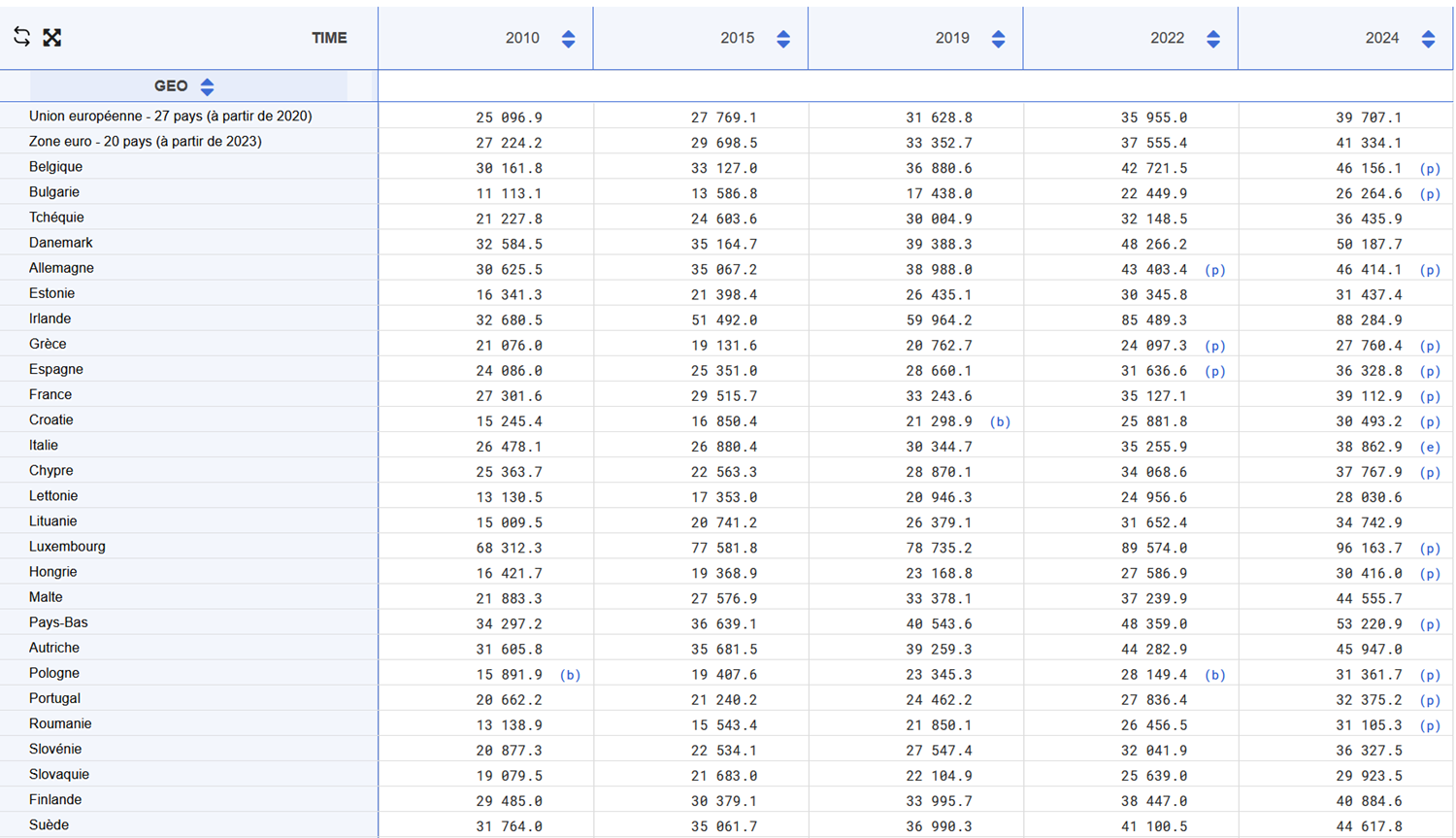
Task: Select the Luxembourg row label
Action: [x=67, y=547]
